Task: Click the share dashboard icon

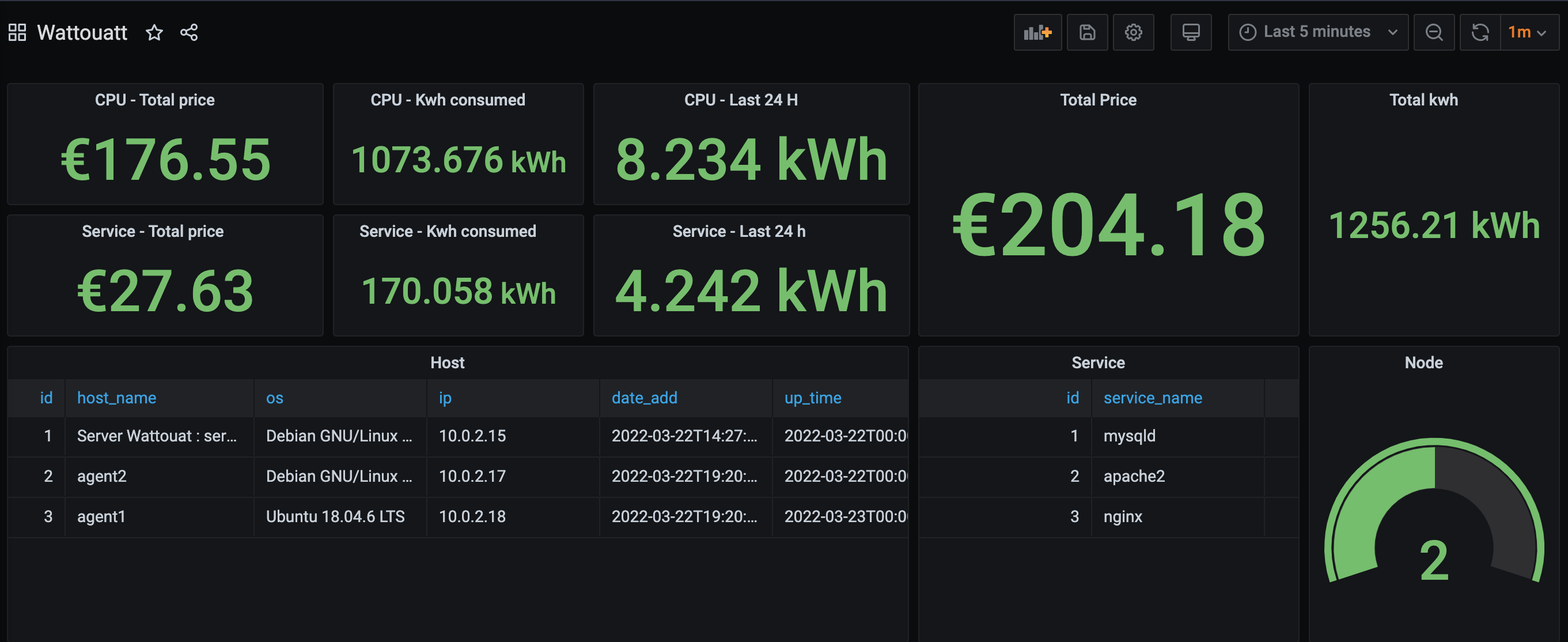Action: click(x=189, y=32)
